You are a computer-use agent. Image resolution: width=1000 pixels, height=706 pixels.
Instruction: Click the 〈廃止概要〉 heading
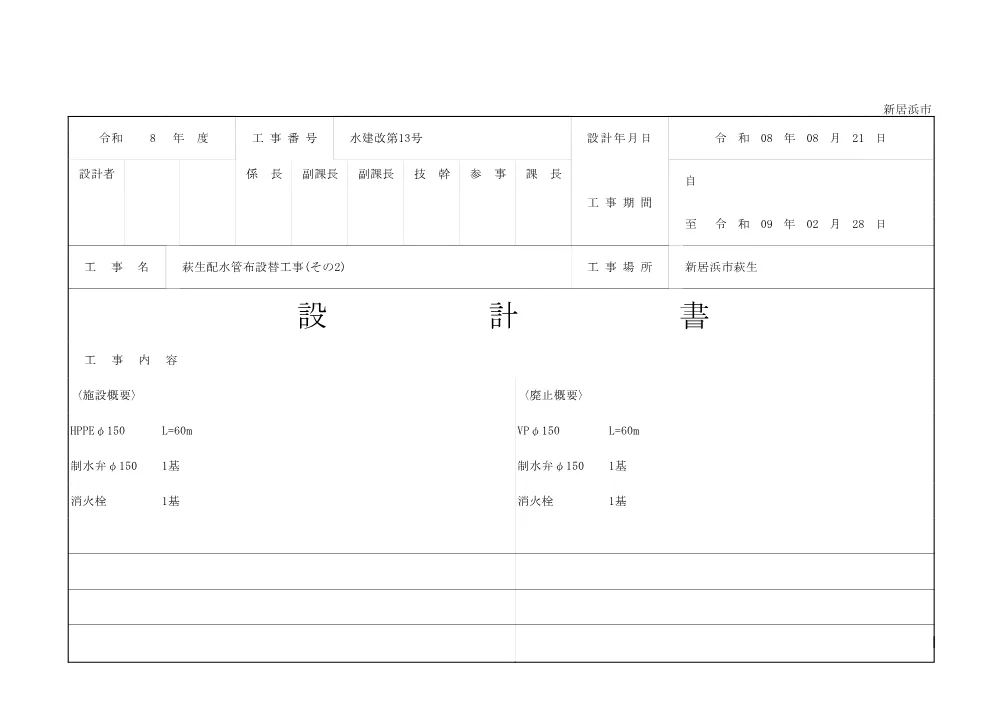click(x=553, y=395)
